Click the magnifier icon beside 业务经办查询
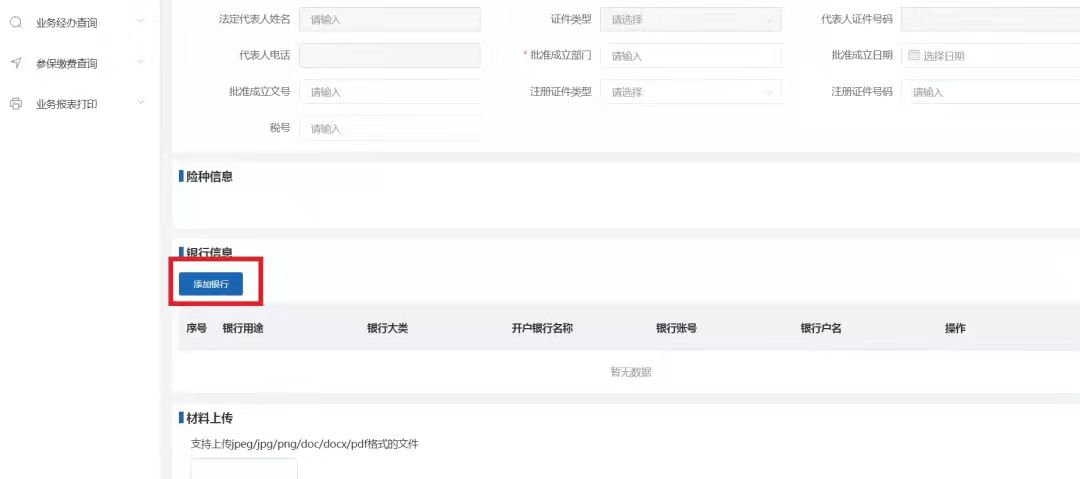Image resolution: width=1080 pixels, height=479 pixels. point(16,22)
